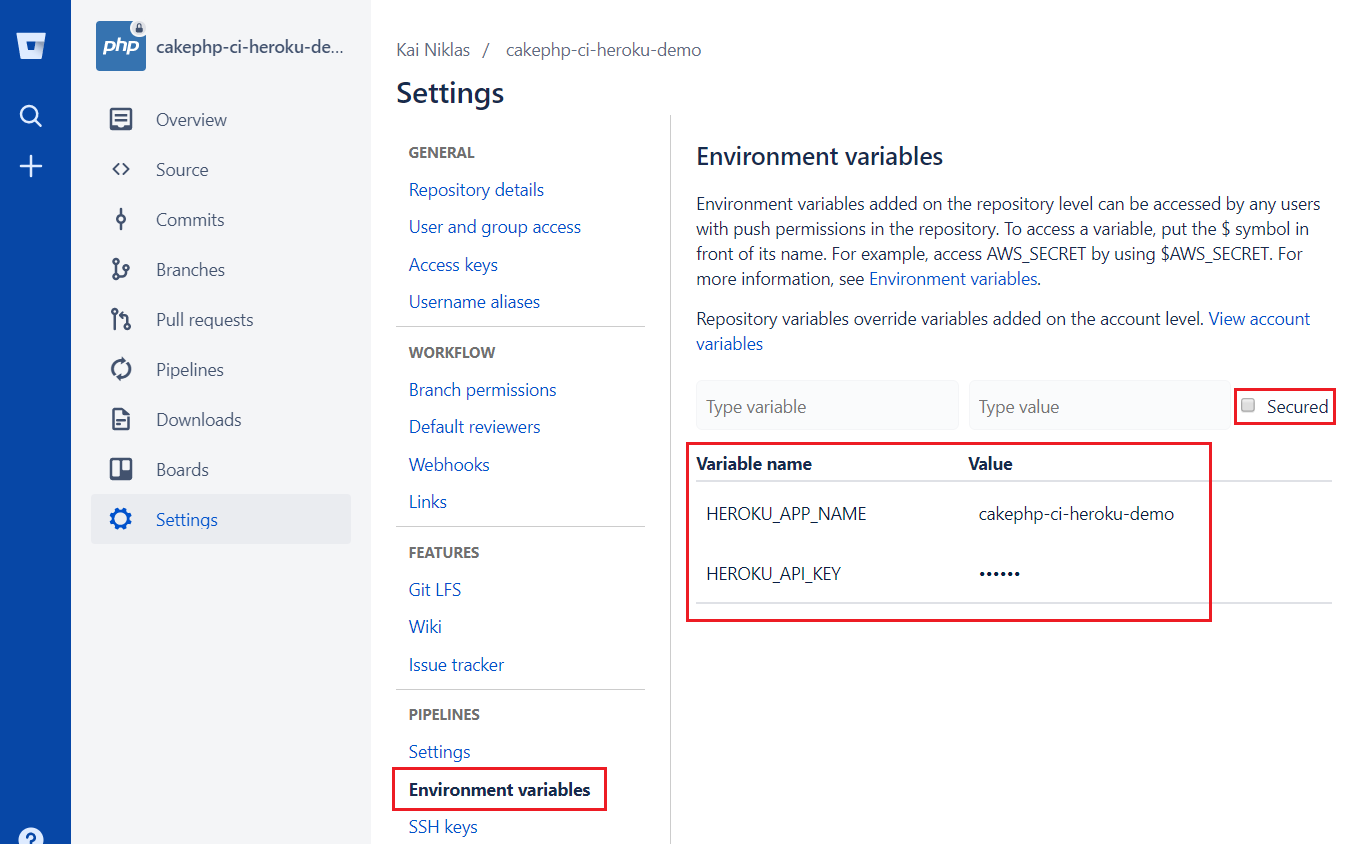Click the Source code brackets icon
Viewport: 1345px width, 844px height.
[x=121, y=170]
